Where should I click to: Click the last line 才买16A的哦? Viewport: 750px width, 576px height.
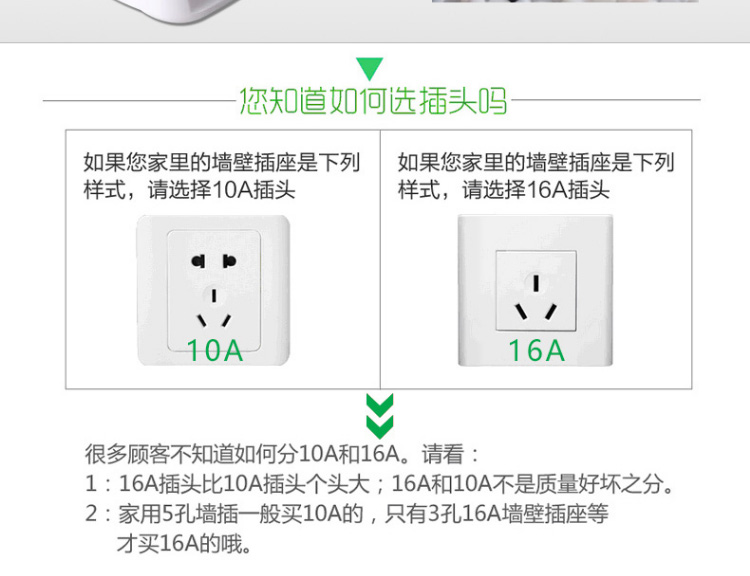click(185, 544)
